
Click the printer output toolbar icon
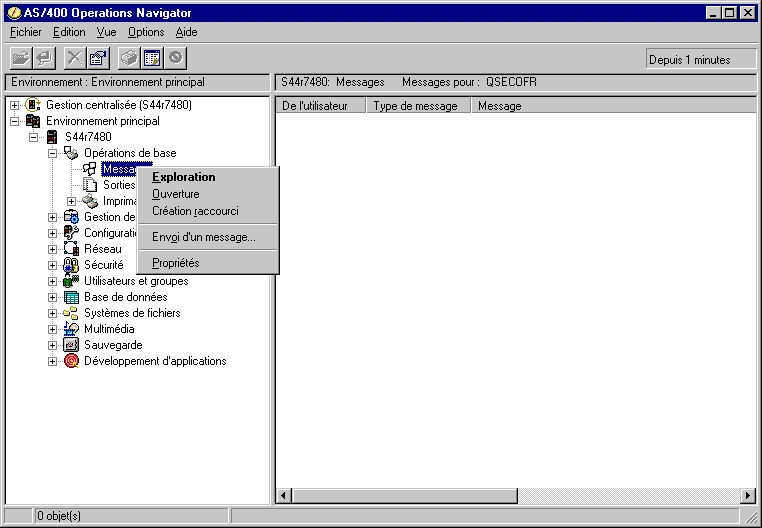[x=129, y=58]
